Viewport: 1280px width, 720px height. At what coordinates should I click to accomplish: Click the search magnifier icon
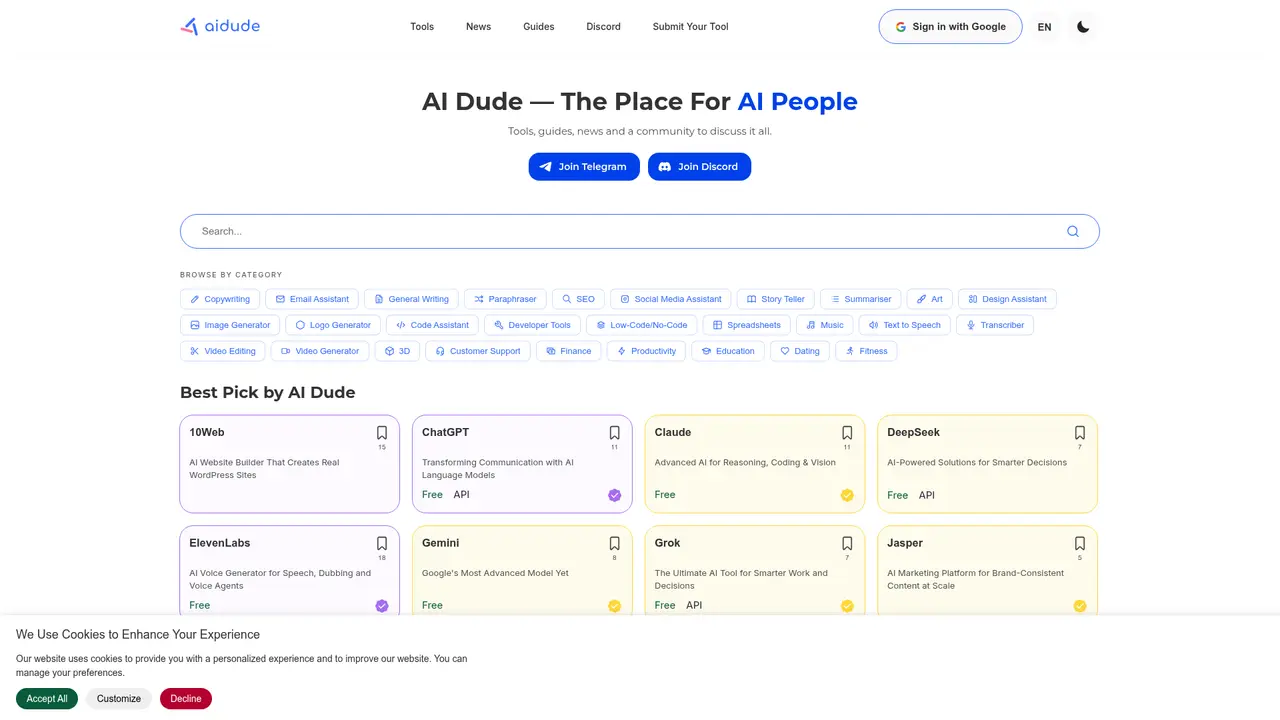click(x=1073, y=231)
